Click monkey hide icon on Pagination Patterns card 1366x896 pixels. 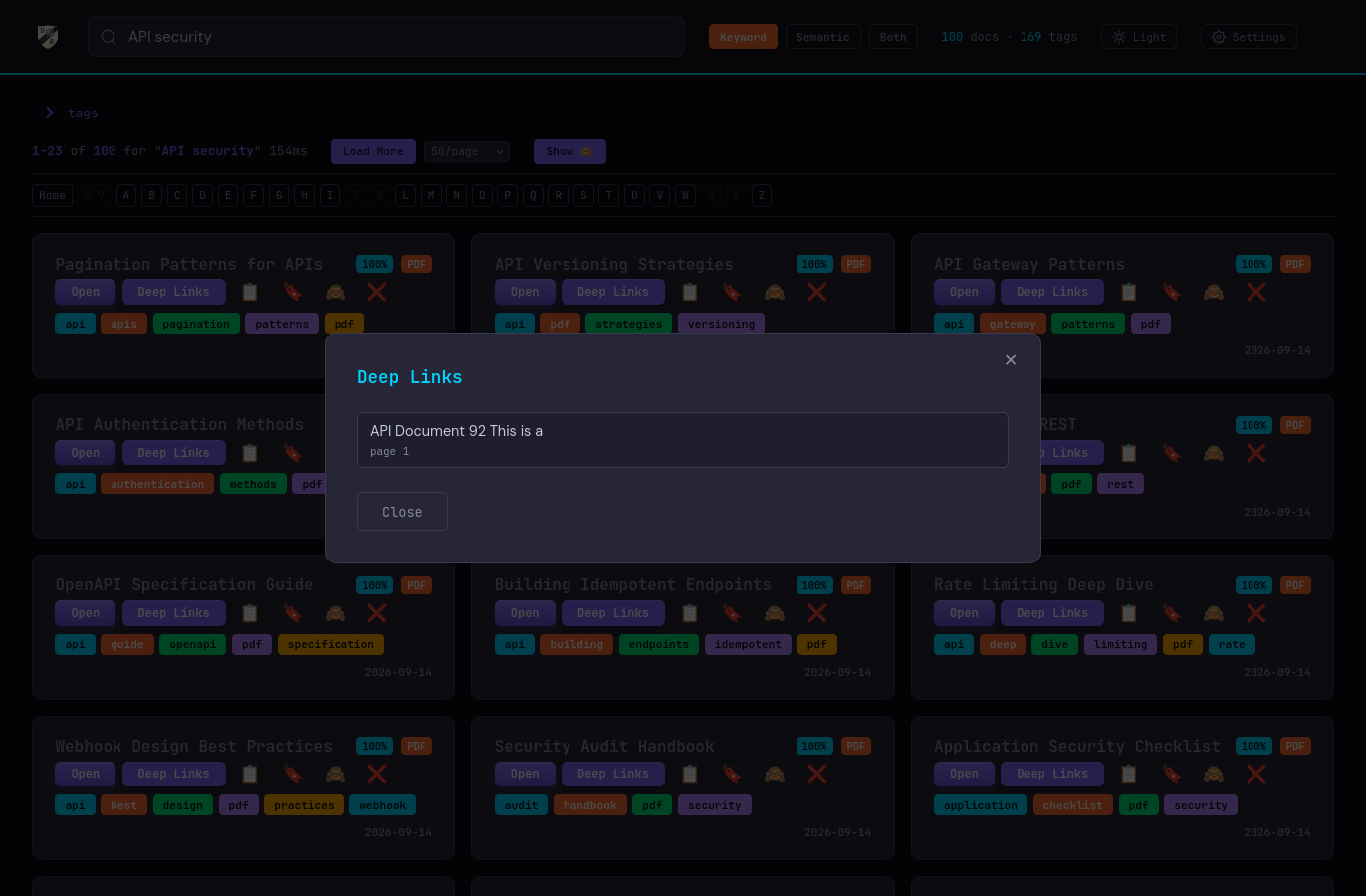(336, 292)
